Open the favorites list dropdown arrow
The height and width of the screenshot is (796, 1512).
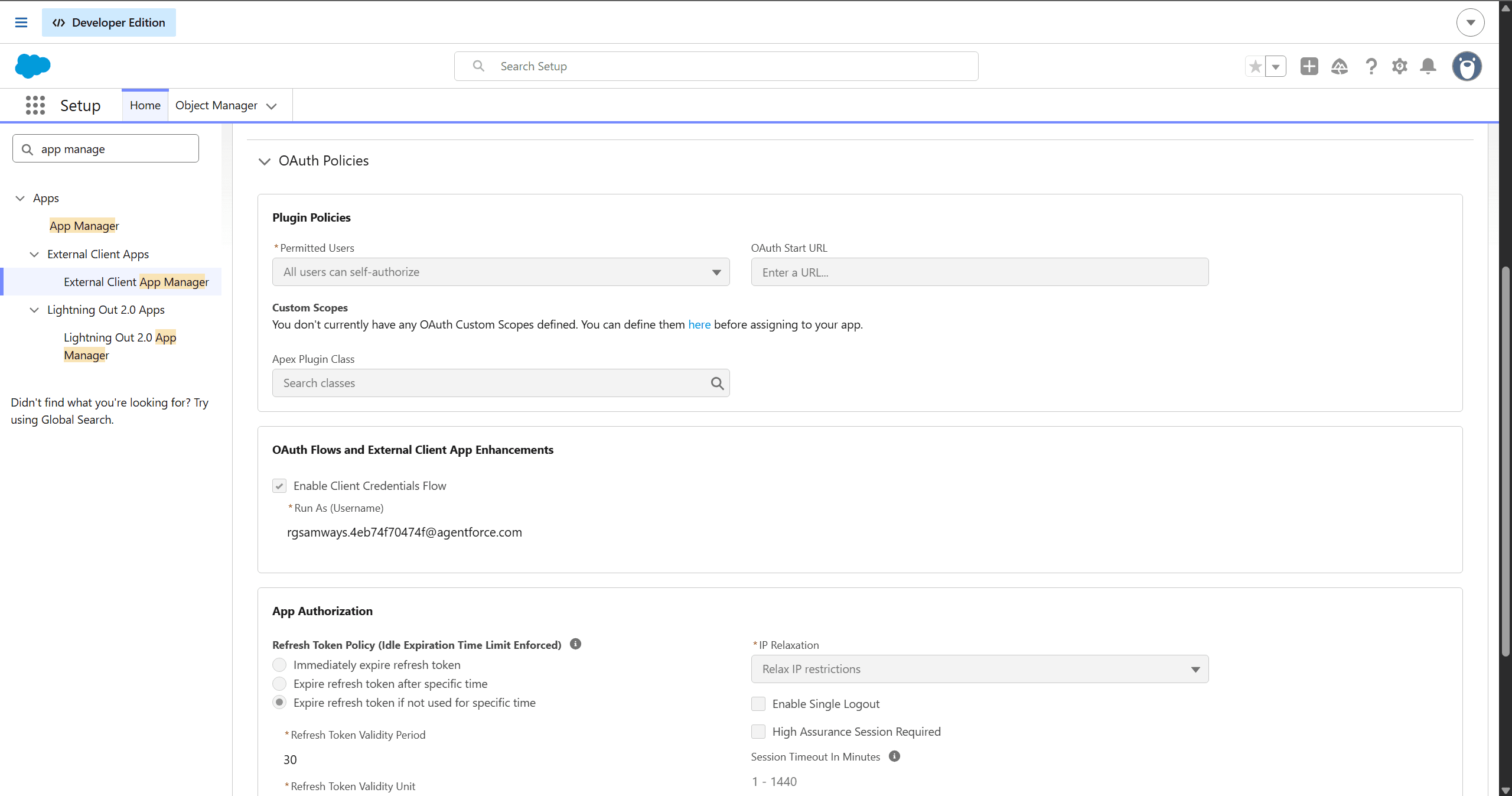(1276, 66)
